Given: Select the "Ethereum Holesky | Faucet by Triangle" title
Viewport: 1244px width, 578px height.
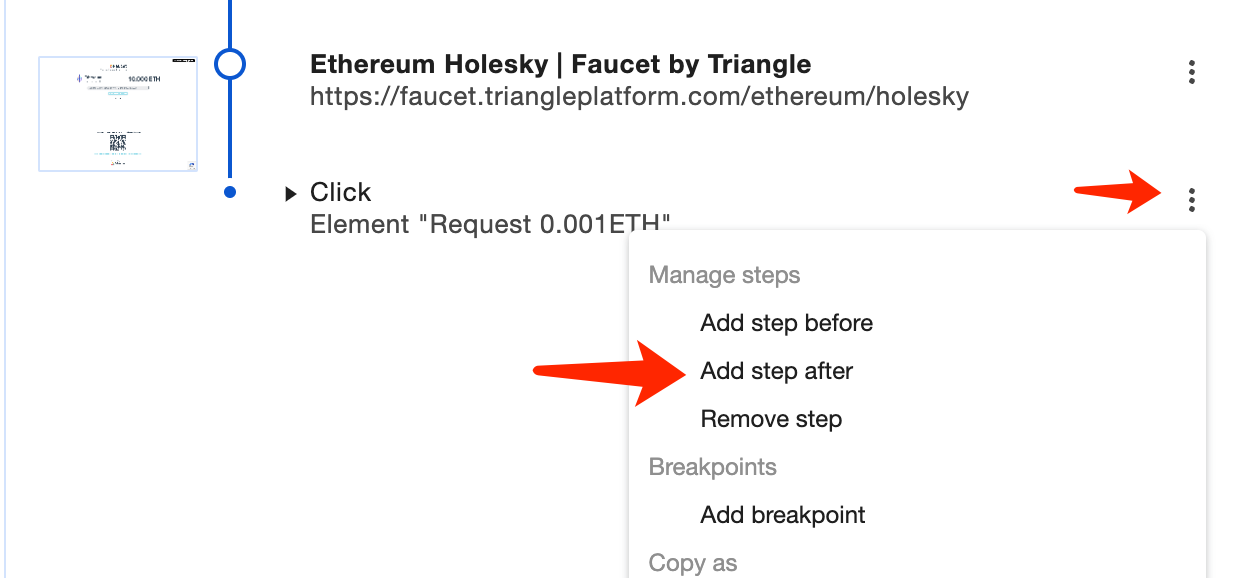Looking at the screenshot, I should (560, 65).
